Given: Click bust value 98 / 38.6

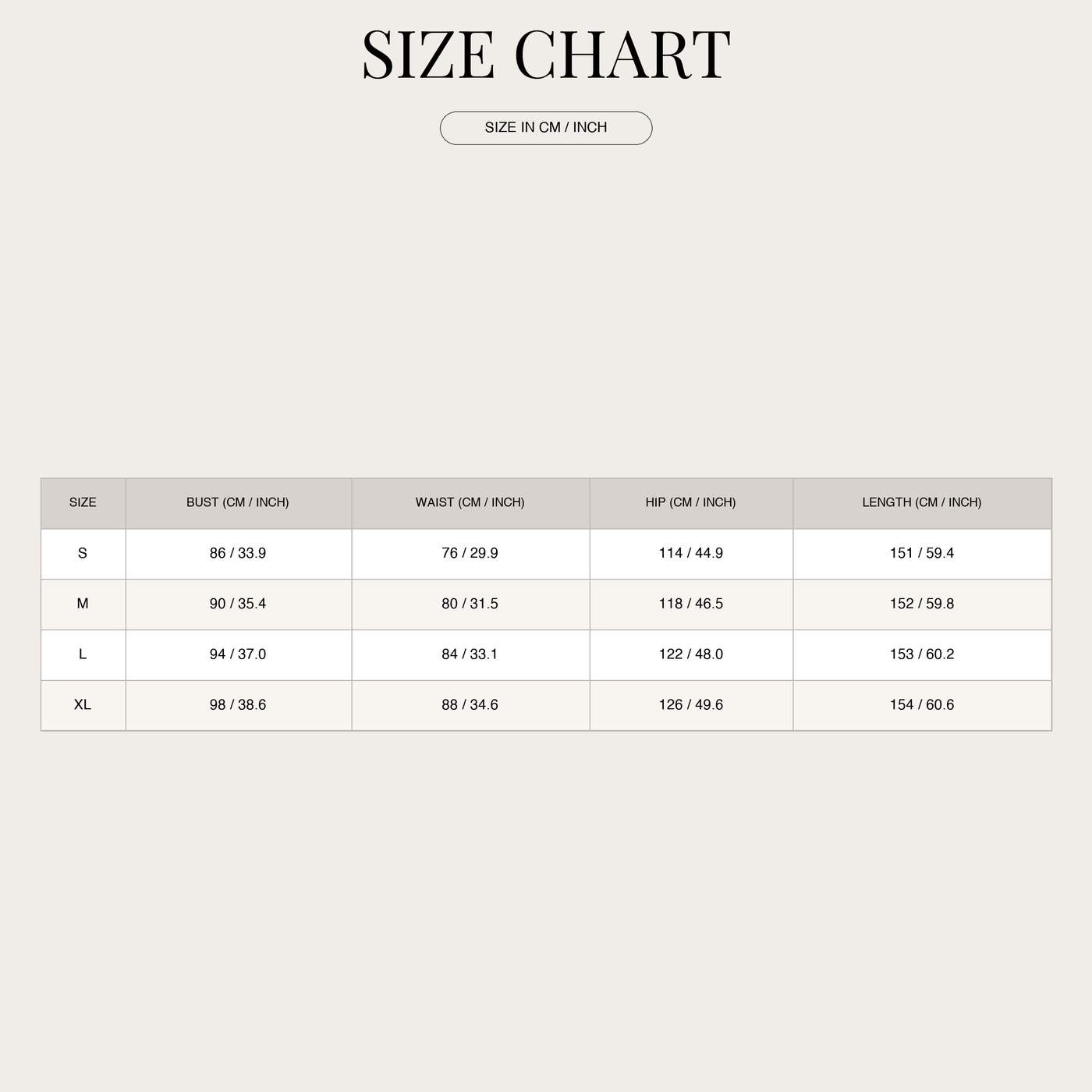Looking at the screenshot, I should [238, 704].
